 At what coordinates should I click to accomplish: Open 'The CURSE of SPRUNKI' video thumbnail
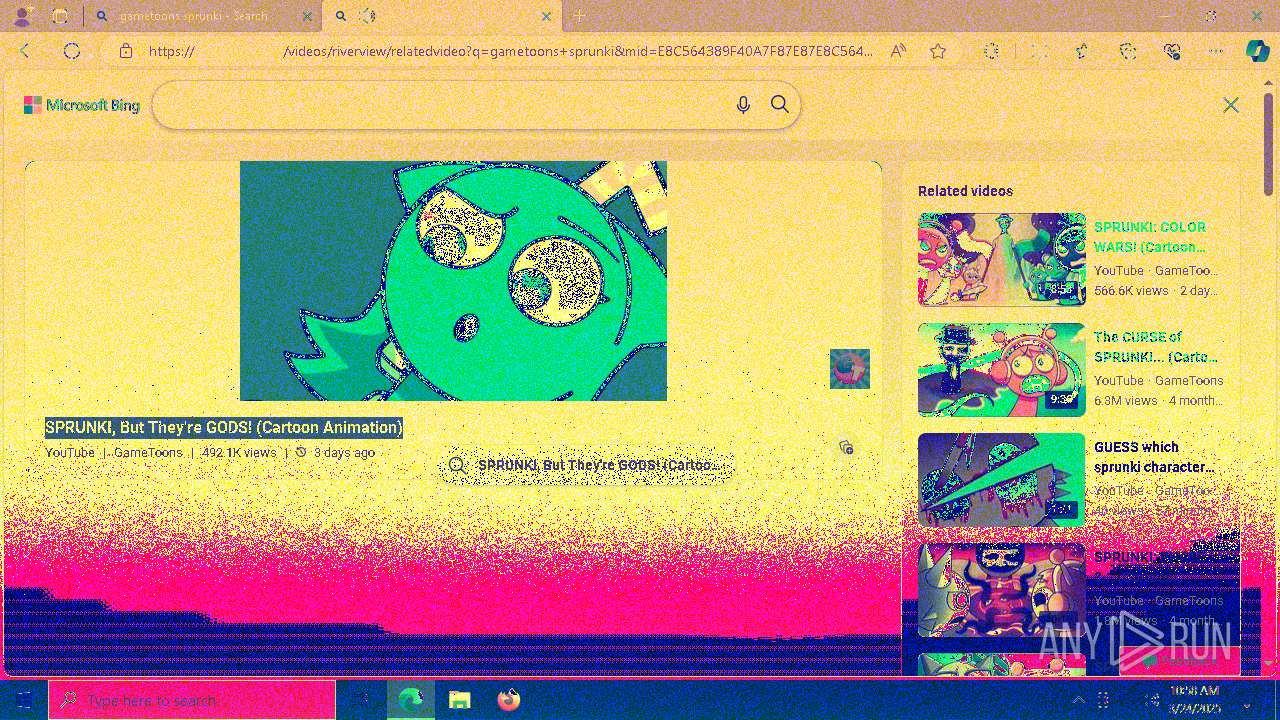point(1002,369)
